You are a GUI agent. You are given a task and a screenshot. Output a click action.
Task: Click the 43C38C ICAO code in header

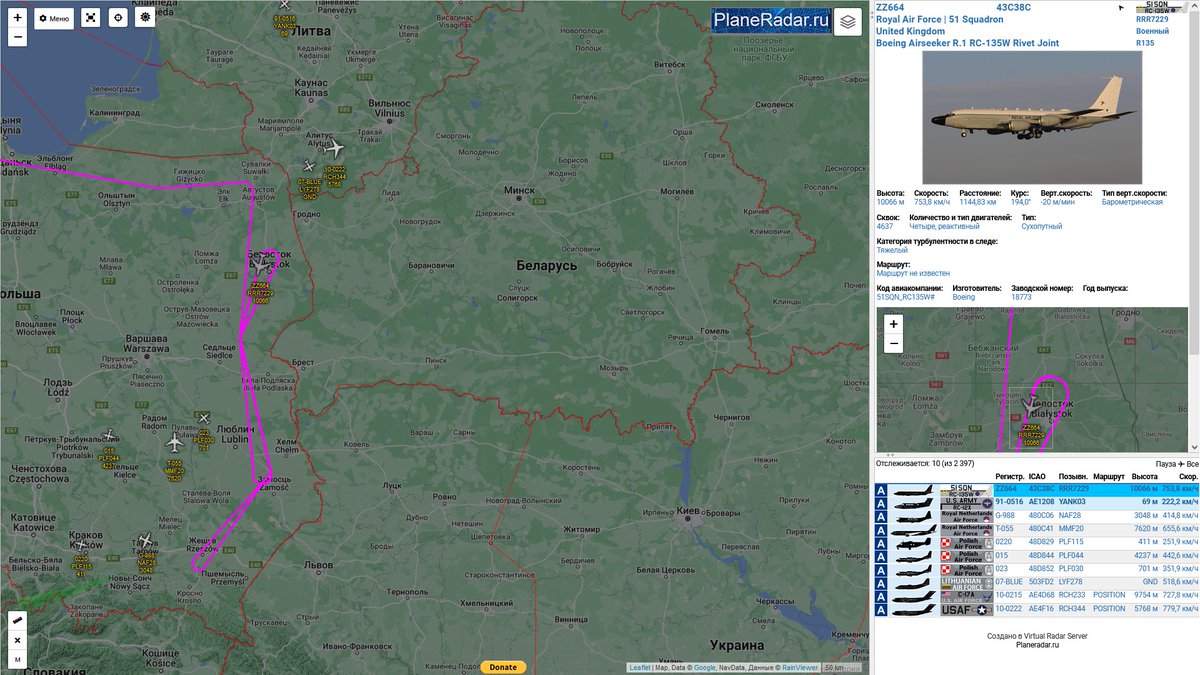point(1014,8)
